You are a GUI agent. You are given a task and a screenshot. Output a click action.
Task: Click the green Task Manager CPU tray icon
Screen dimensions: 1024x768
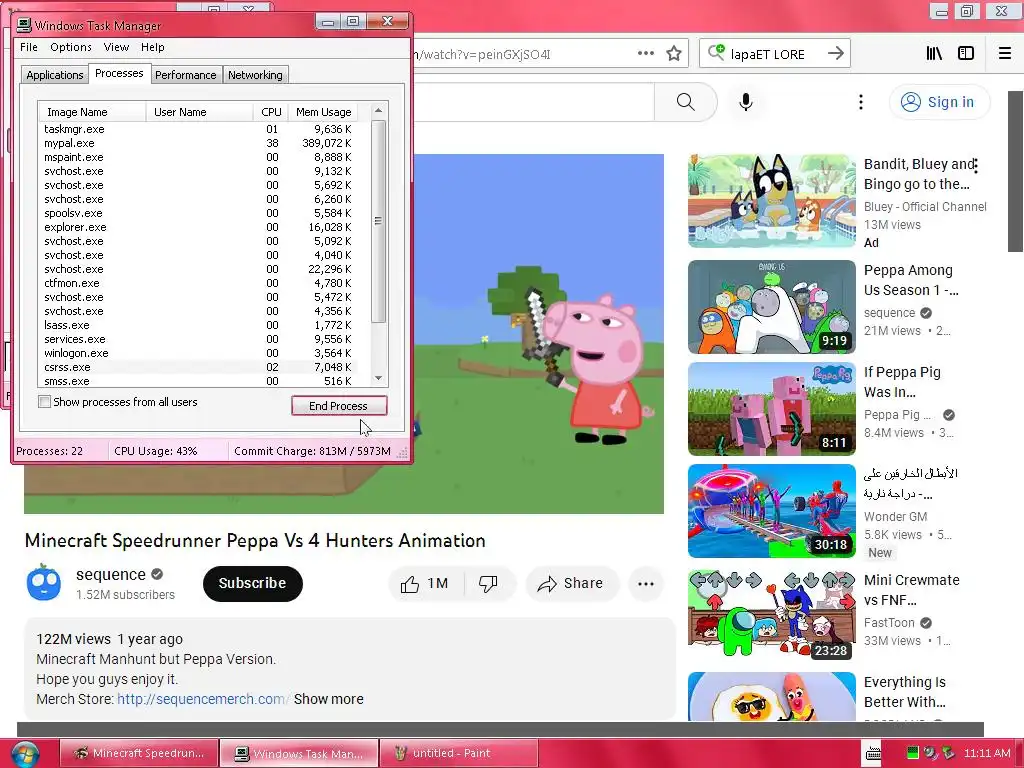point(913,752)
